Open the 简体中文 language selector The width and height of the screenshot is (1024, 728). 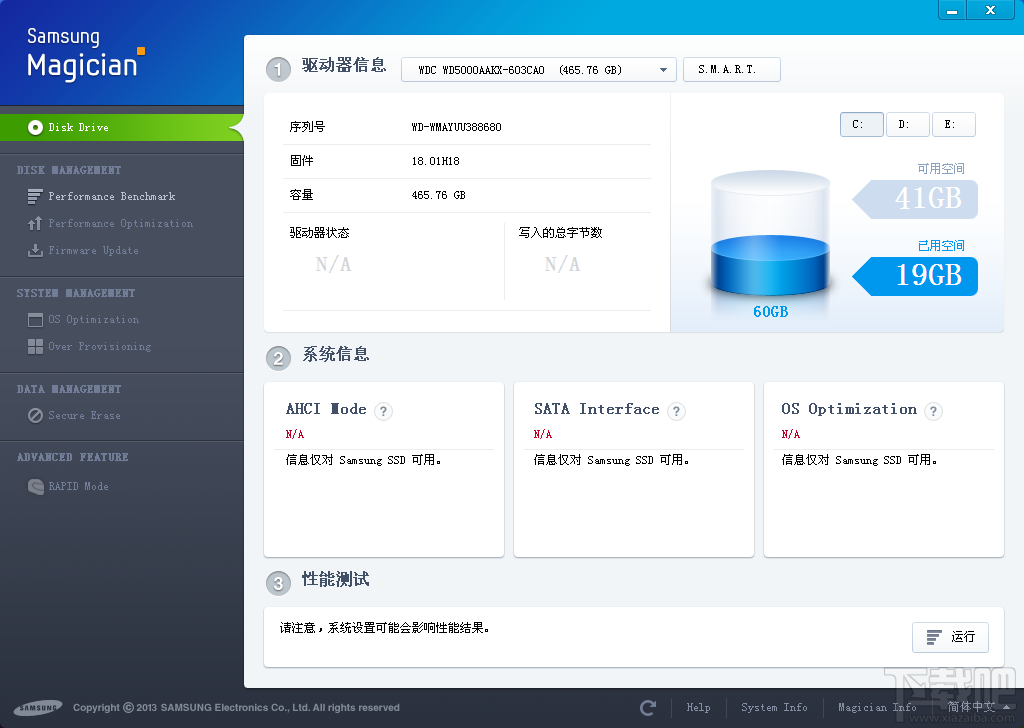click(971, 707)
